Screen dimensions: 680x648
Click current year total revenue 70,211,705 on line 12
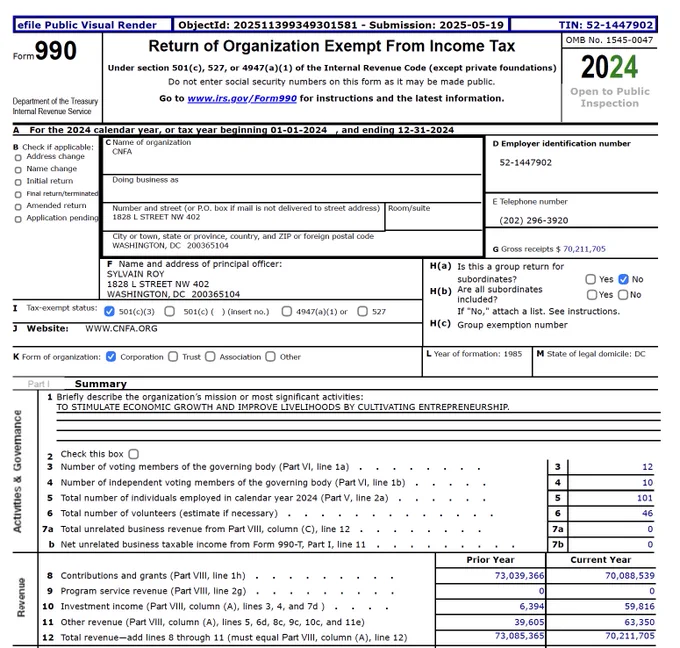pos(630,636)
